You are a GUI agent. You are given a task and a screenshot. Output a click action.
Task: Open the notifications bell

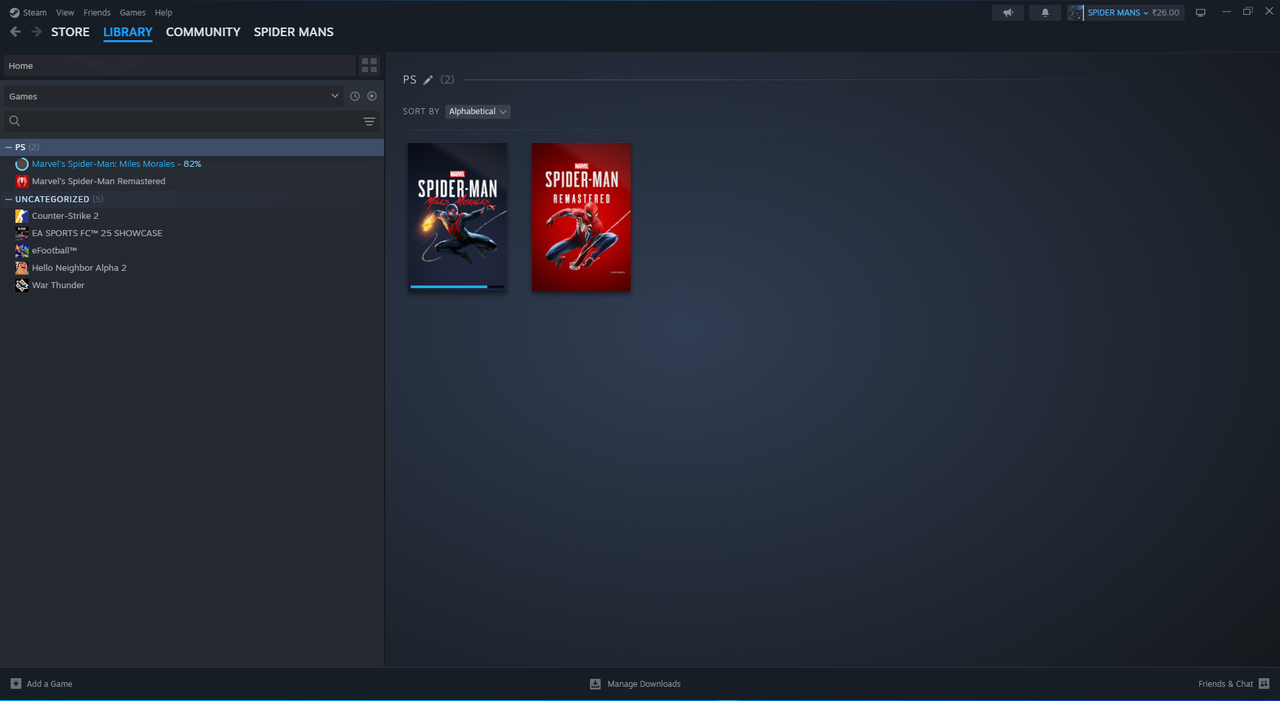[1045, 13]
